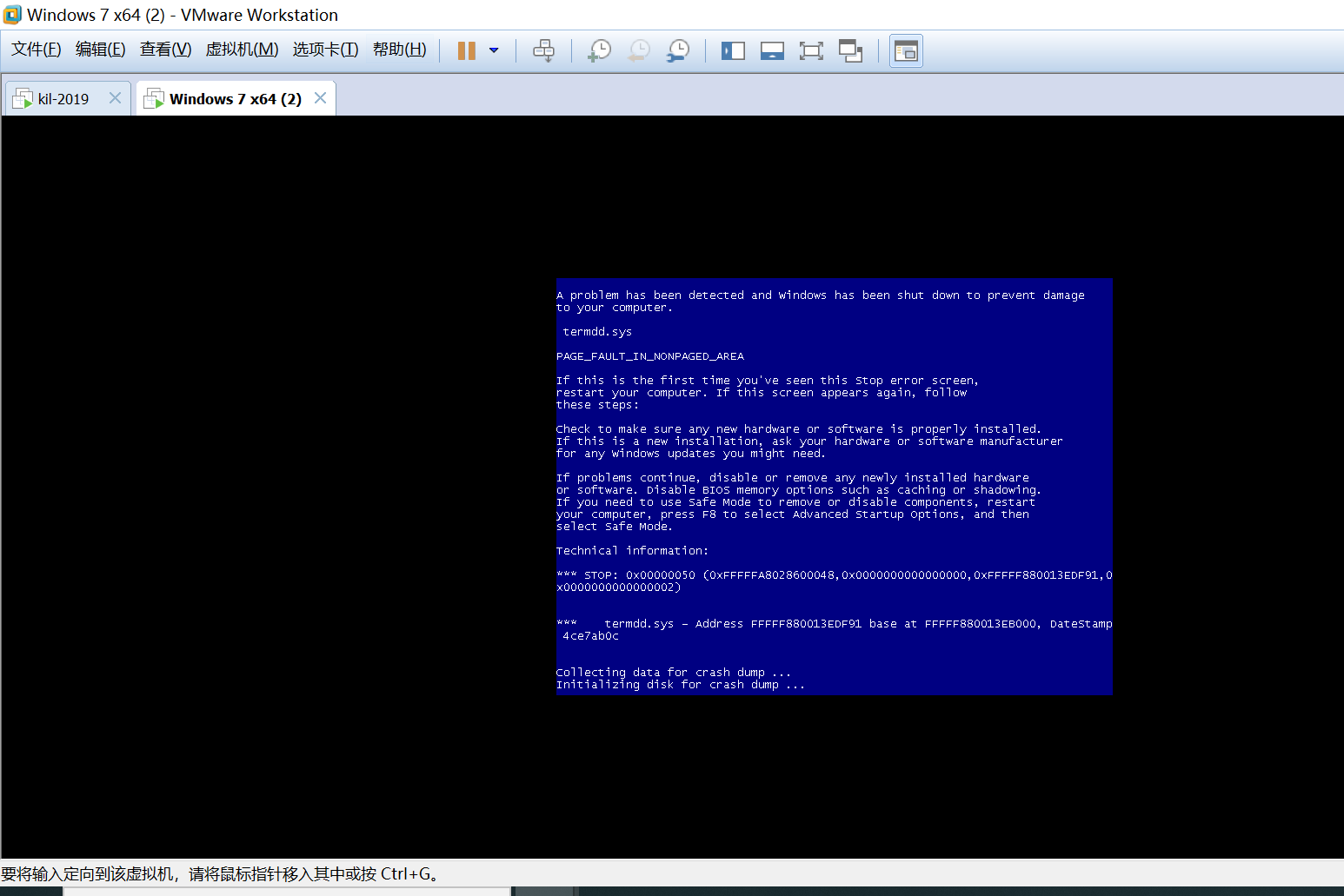Enter full screen mode

click(x=811, y=50)
